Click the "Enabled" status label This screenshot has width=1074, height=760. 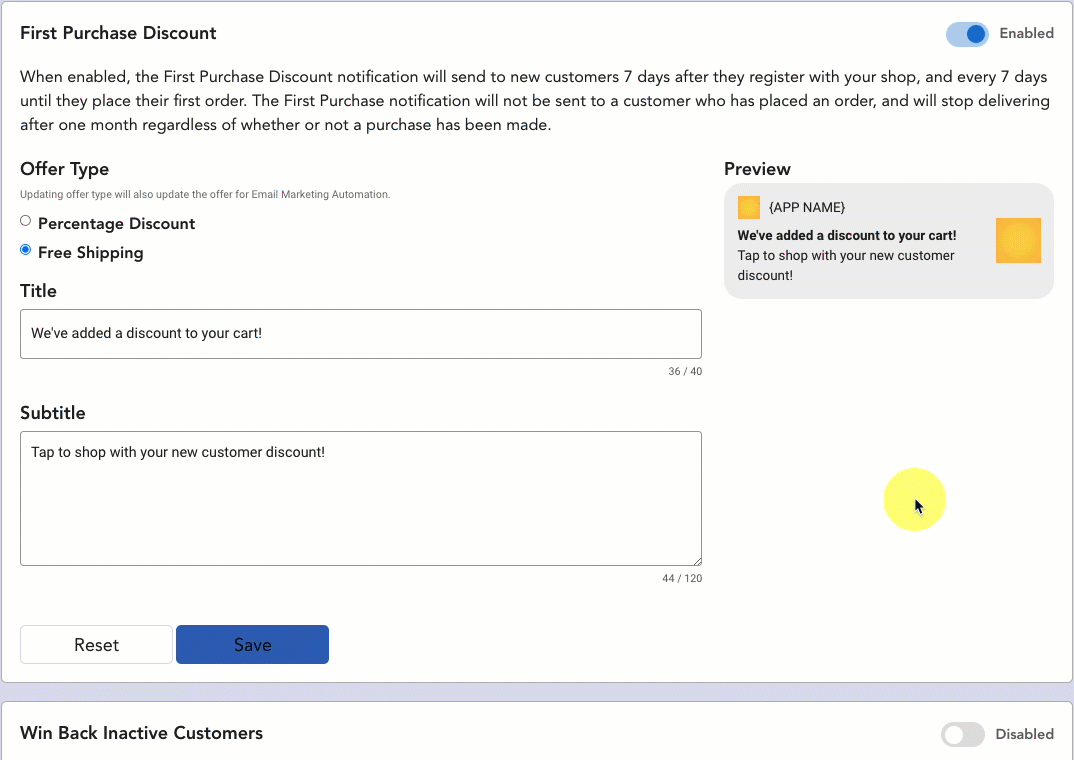pos(1026,33)
